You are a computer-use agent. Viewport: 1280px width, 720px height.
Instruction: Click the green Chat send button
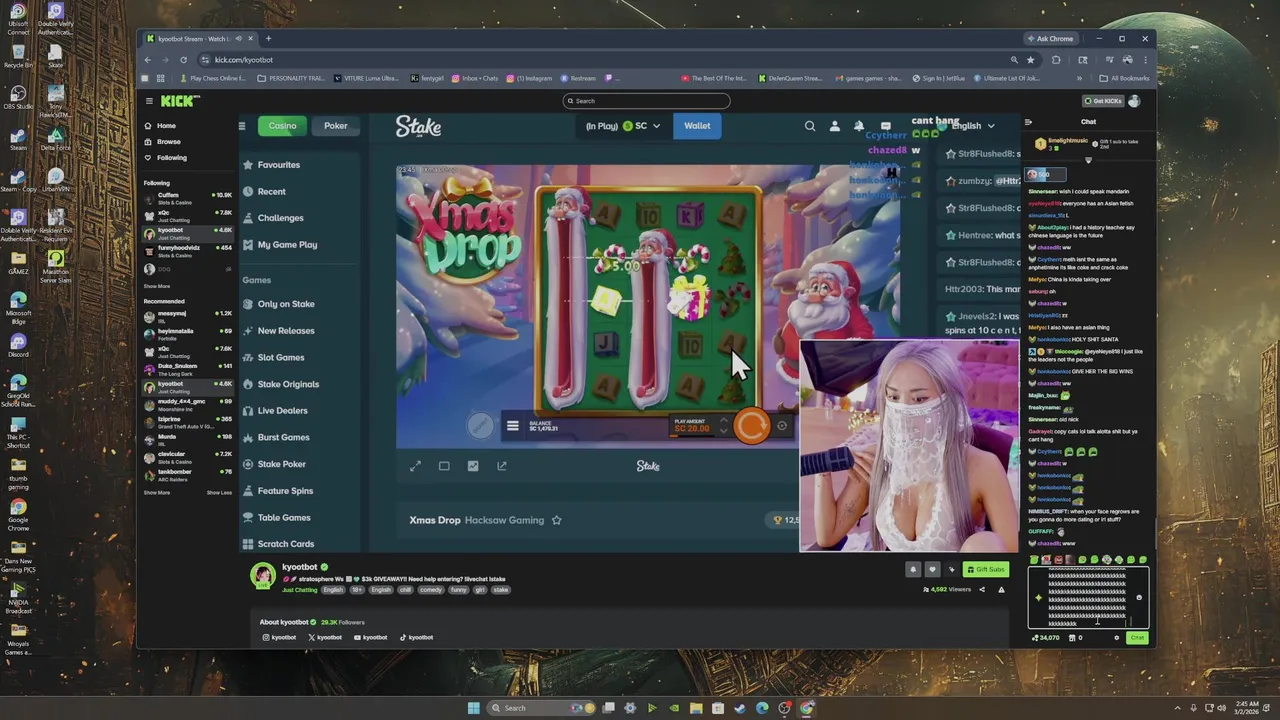click(1137, 638)
